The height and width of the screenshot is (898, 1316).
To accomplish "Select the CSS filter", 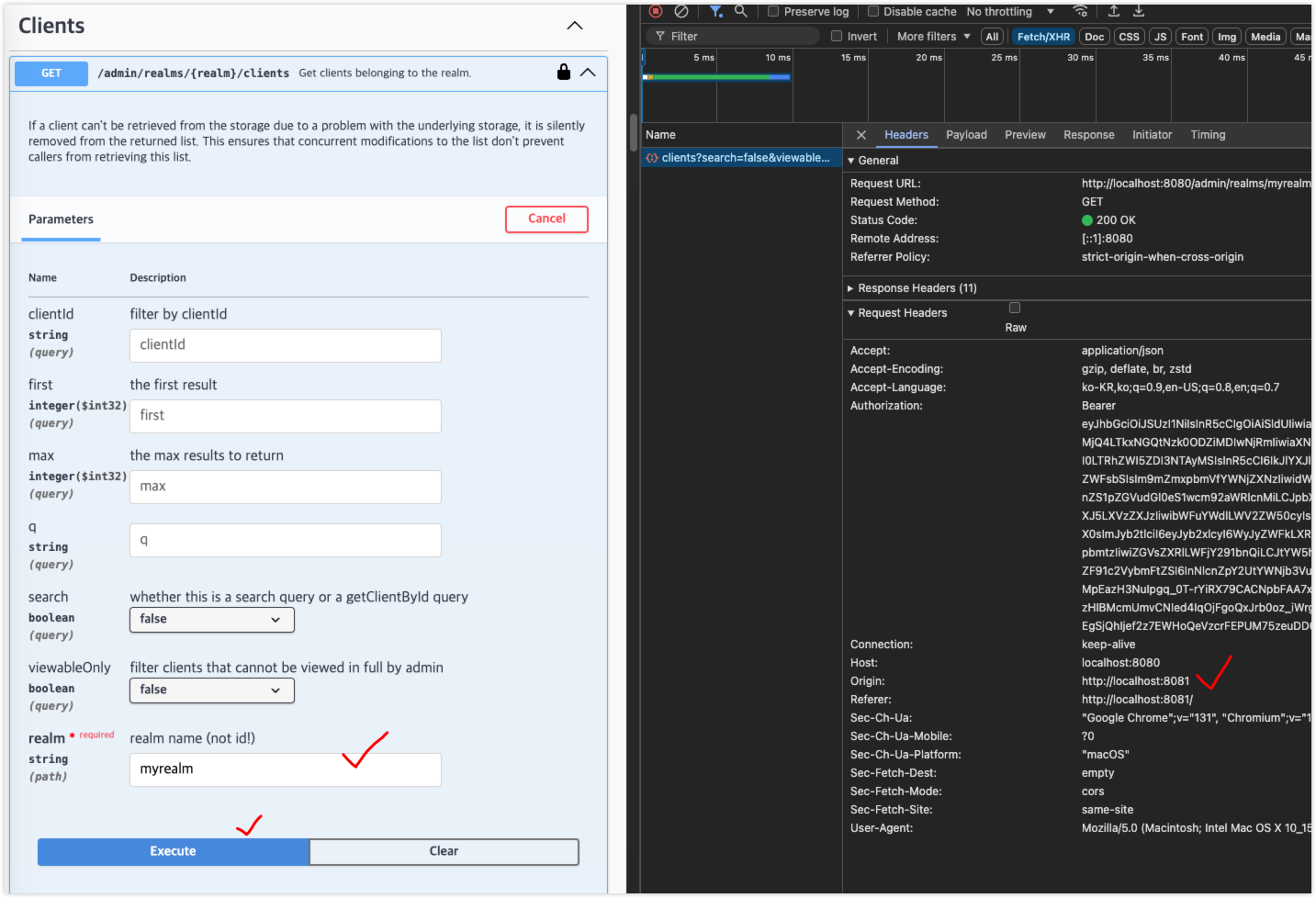I will click(x=1129, y=37).
